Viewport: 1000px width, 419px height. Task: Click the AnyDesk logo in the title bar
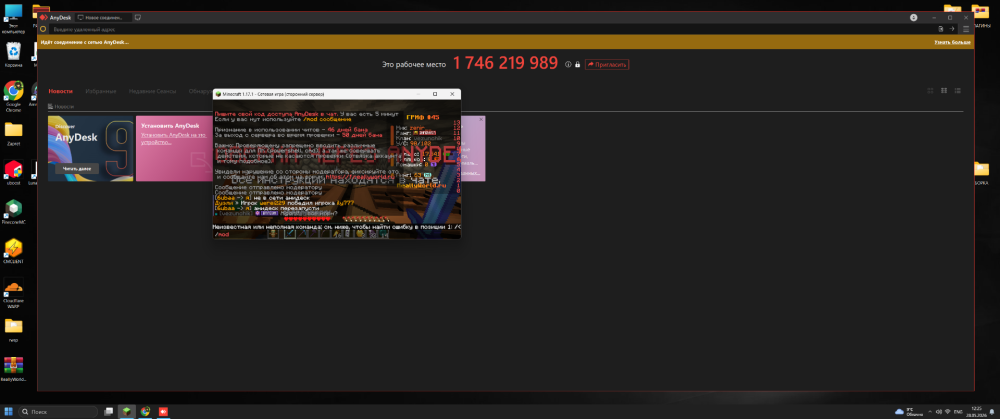44,17
